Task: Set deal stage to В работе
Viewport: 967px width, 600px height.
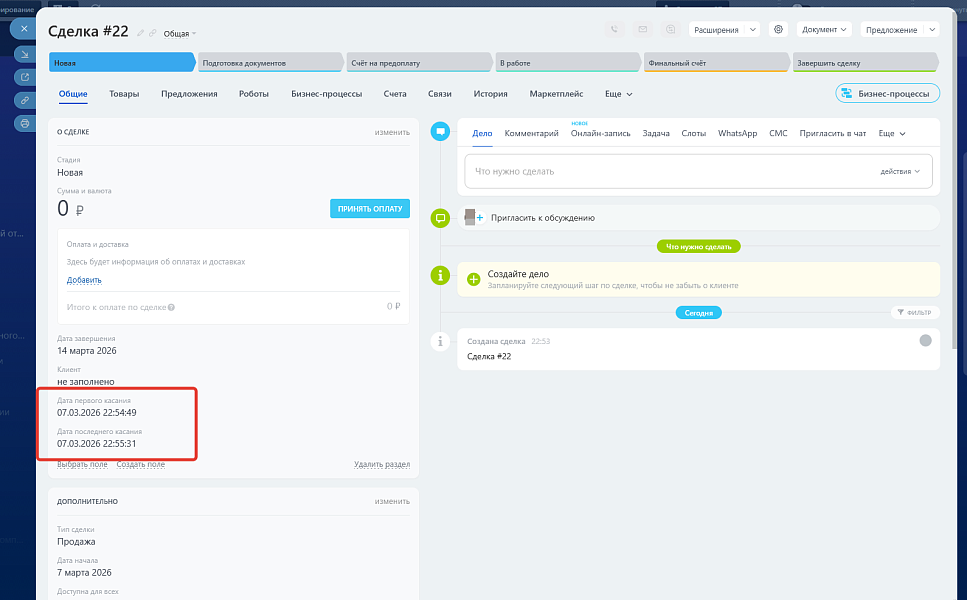Action: click(566, 63)
